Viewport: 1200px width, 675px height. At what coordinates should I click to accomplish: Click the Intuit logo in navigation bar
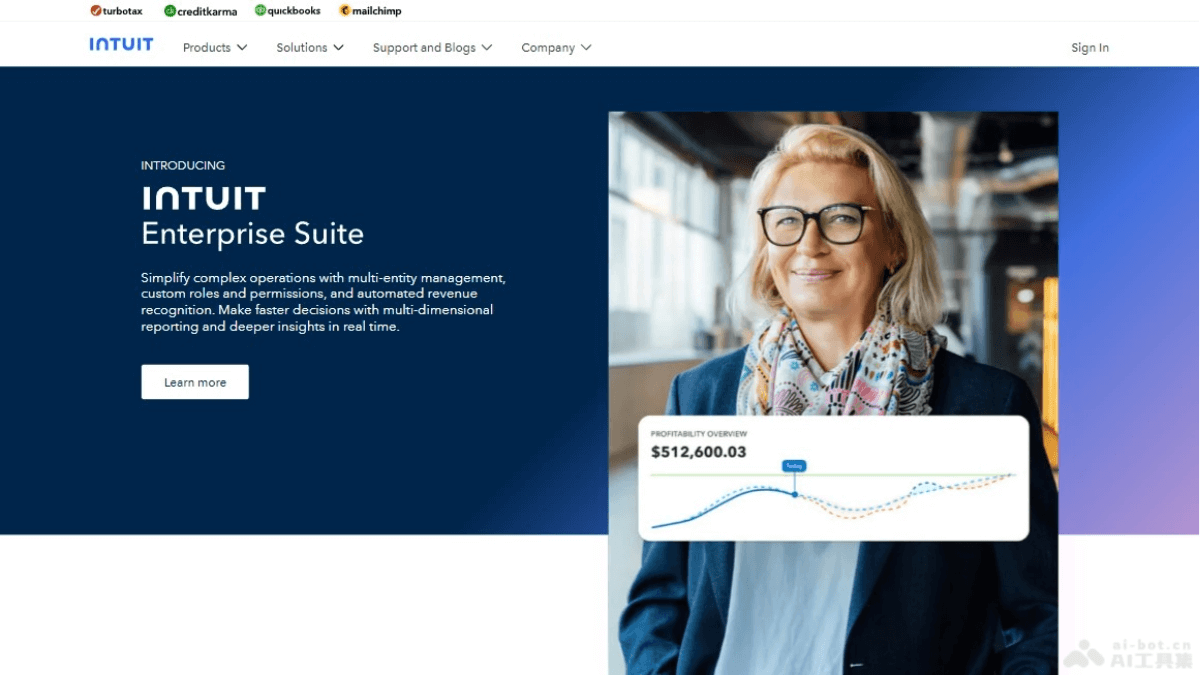pyautogui.click(x=121, y=45)
